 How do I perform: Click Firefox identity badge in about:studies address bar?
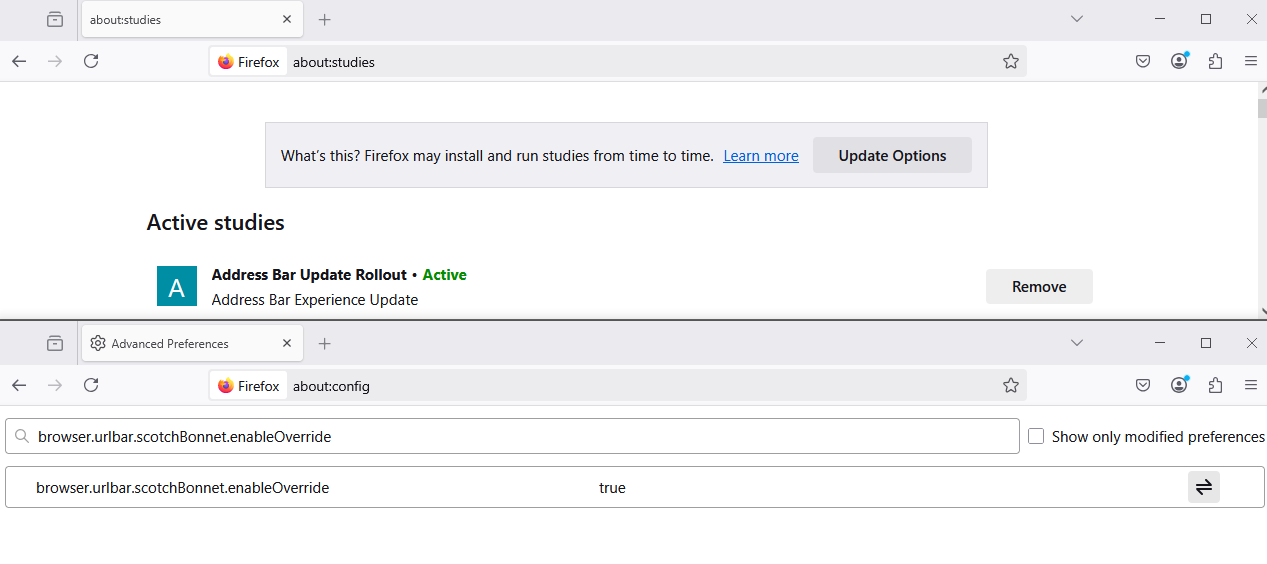point(249,62)
